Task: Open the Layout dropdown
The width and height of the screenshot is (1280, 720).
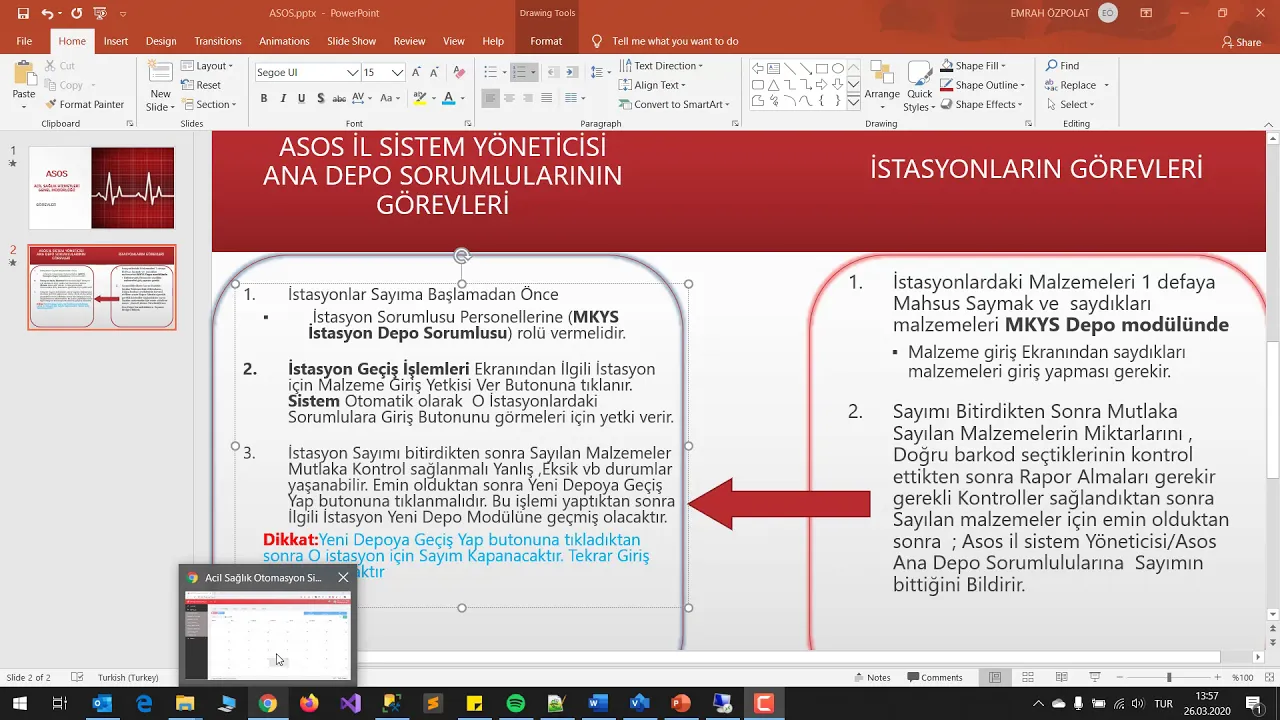Action: pyautogui.click(x=207, y=66)
